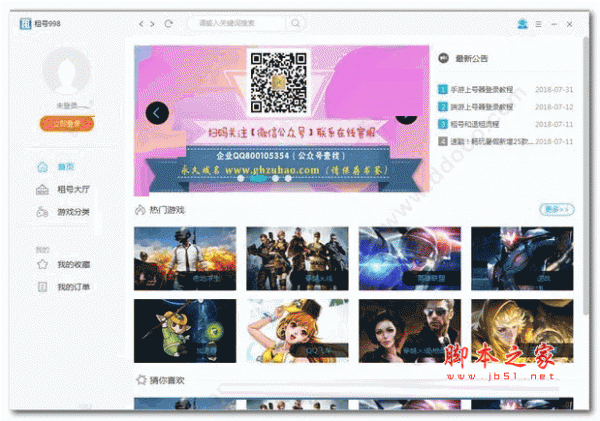
Task: Click the QR code in banner
Action: coord(278,82)
